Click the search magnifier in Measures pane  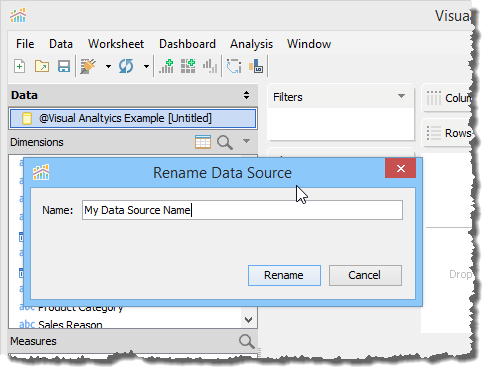[247, 341]
